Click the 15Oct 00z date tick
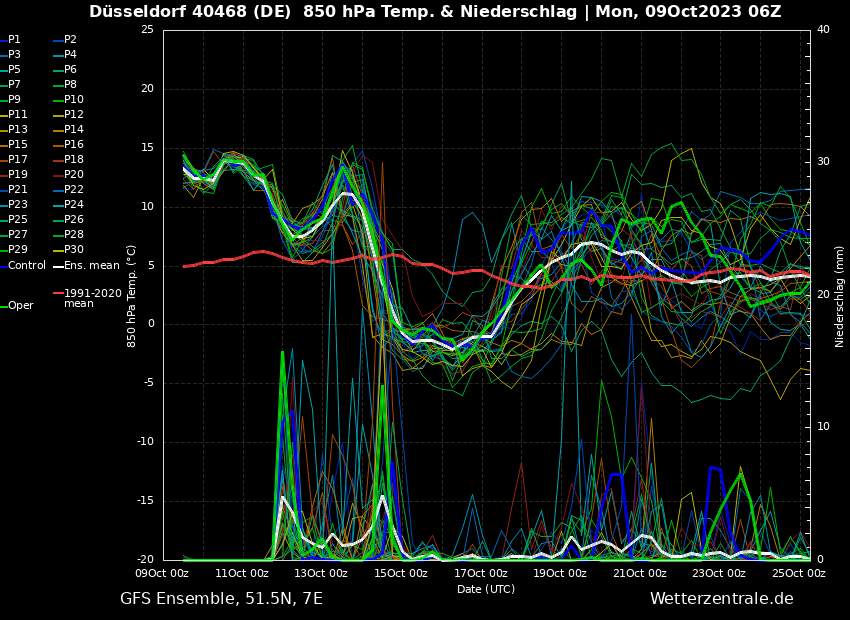Screen dimensions: 850x620 point(401,573)
